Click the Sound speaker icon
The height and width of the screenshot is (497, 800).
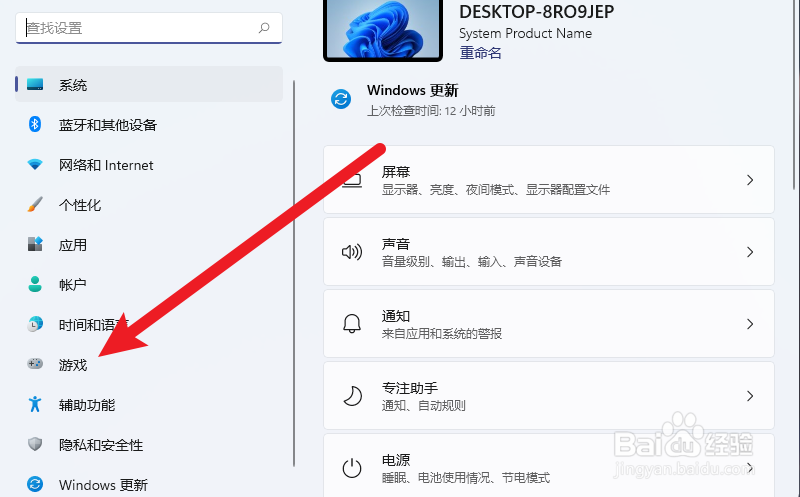tap(352, 252)
